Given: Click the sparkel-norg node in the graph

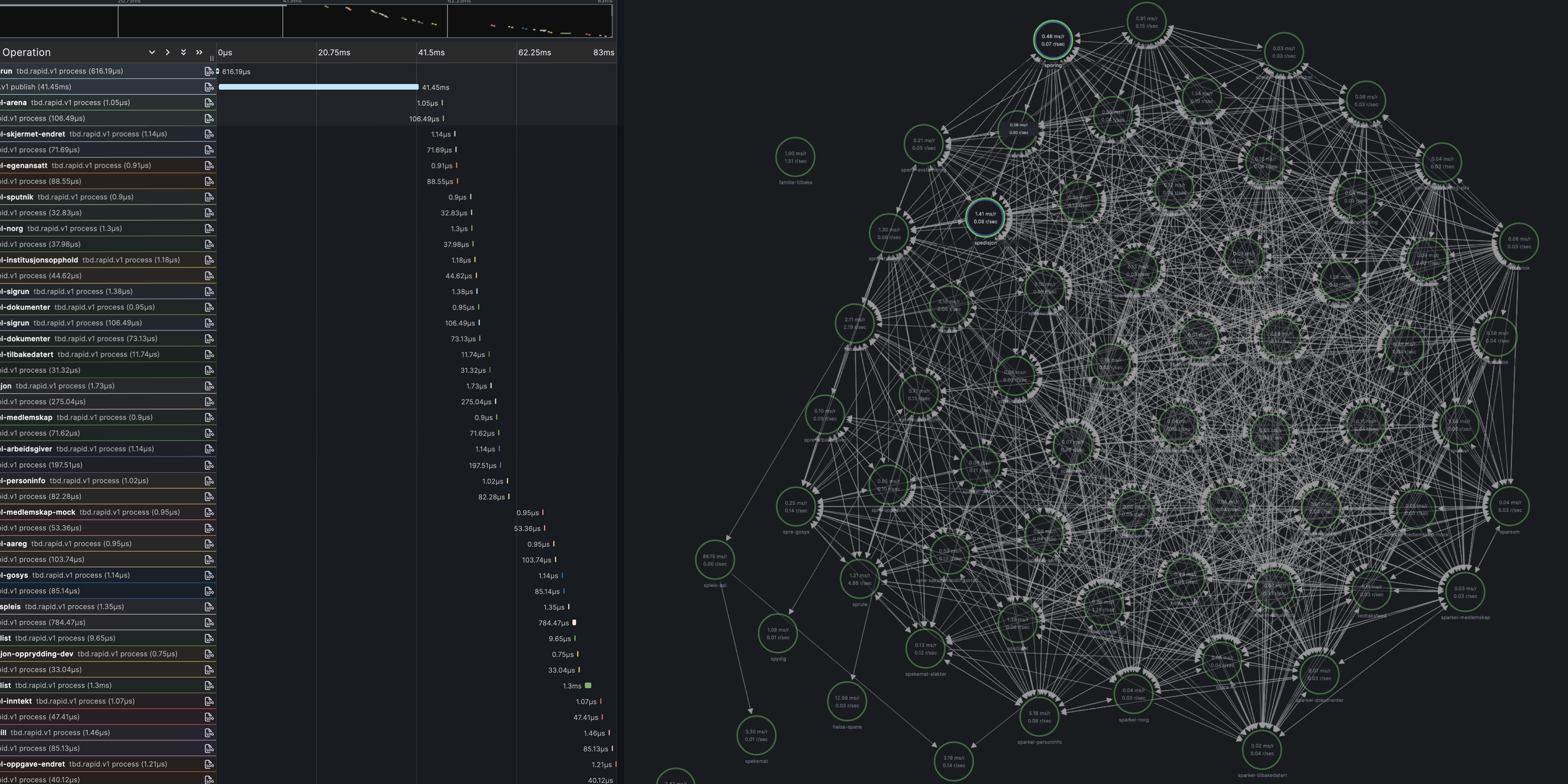Looking at the screenshot, I should point(1133,695).
